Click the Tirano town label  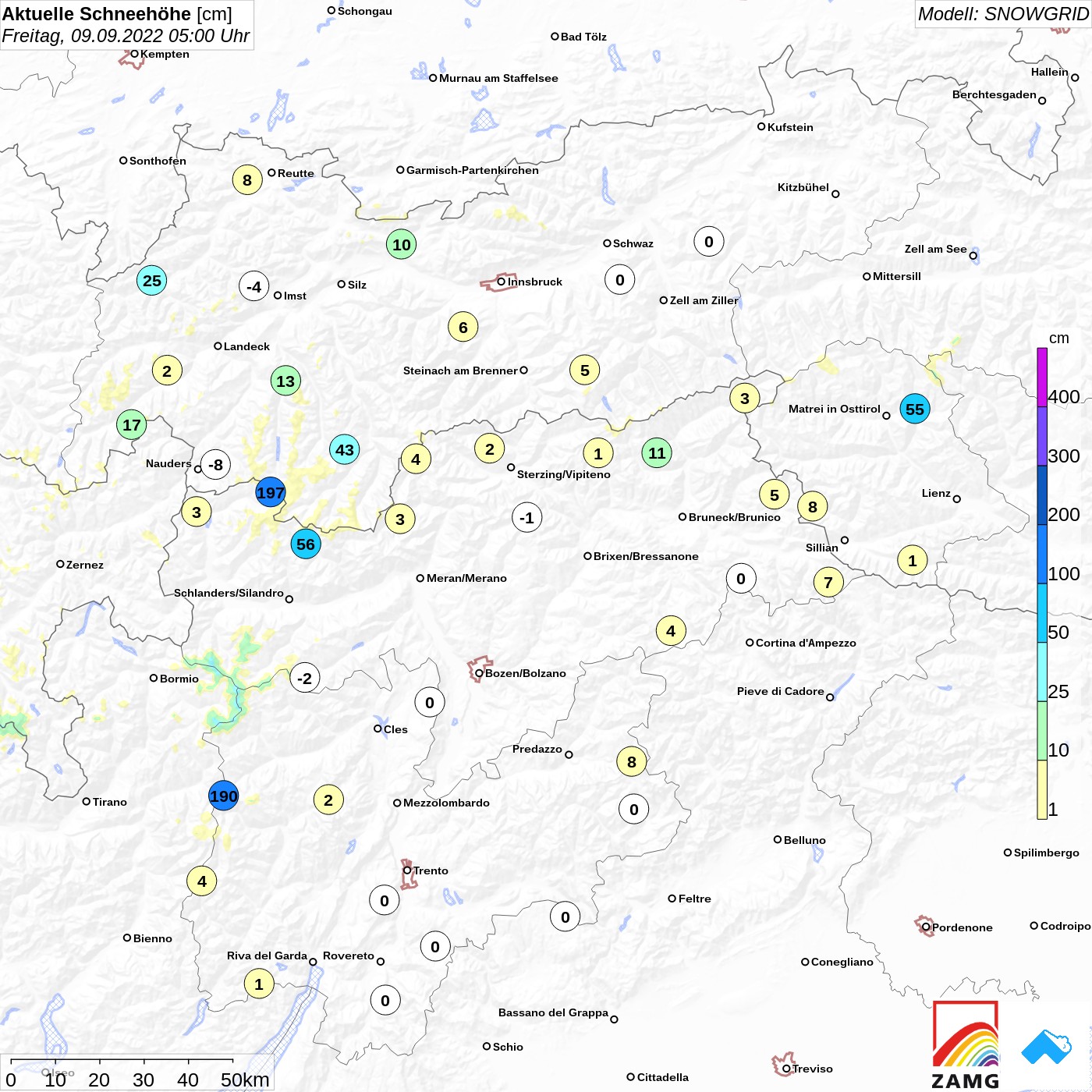pyautogui.click(x=109, y=802)
